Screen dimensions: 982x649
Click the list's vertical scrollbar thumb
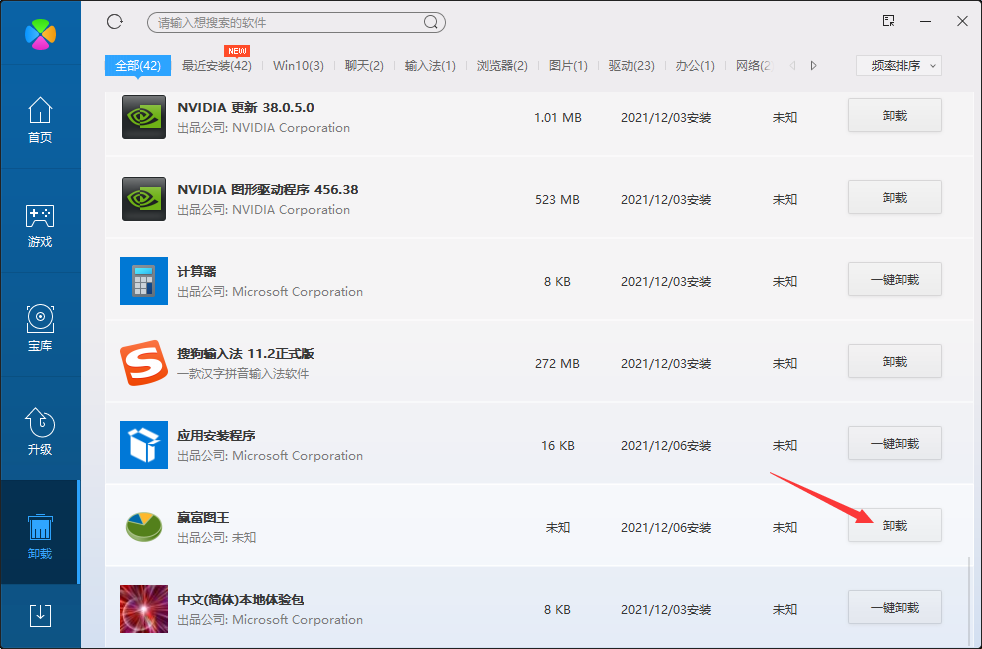pyautogui.click(x=969, y=600)
